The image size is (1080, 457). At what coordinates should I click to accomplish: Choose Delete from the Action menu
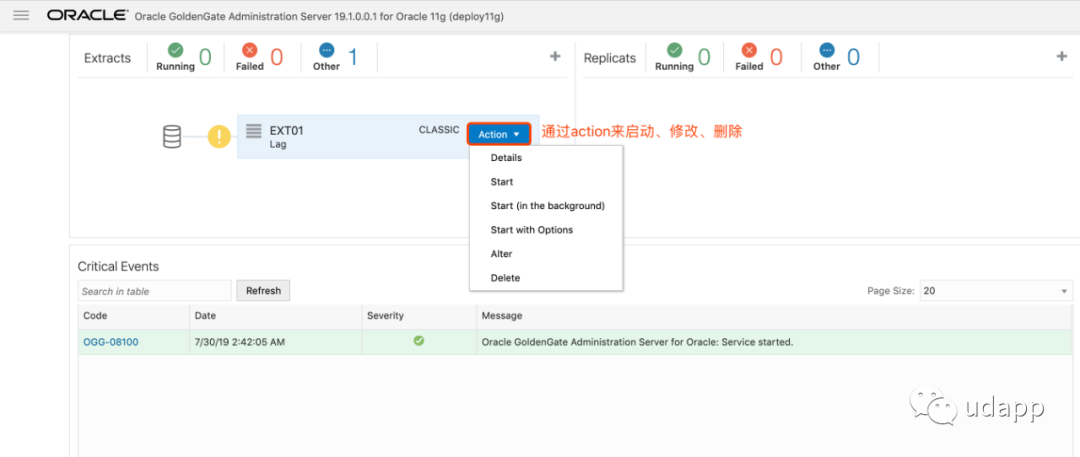(x=505, y=278)
